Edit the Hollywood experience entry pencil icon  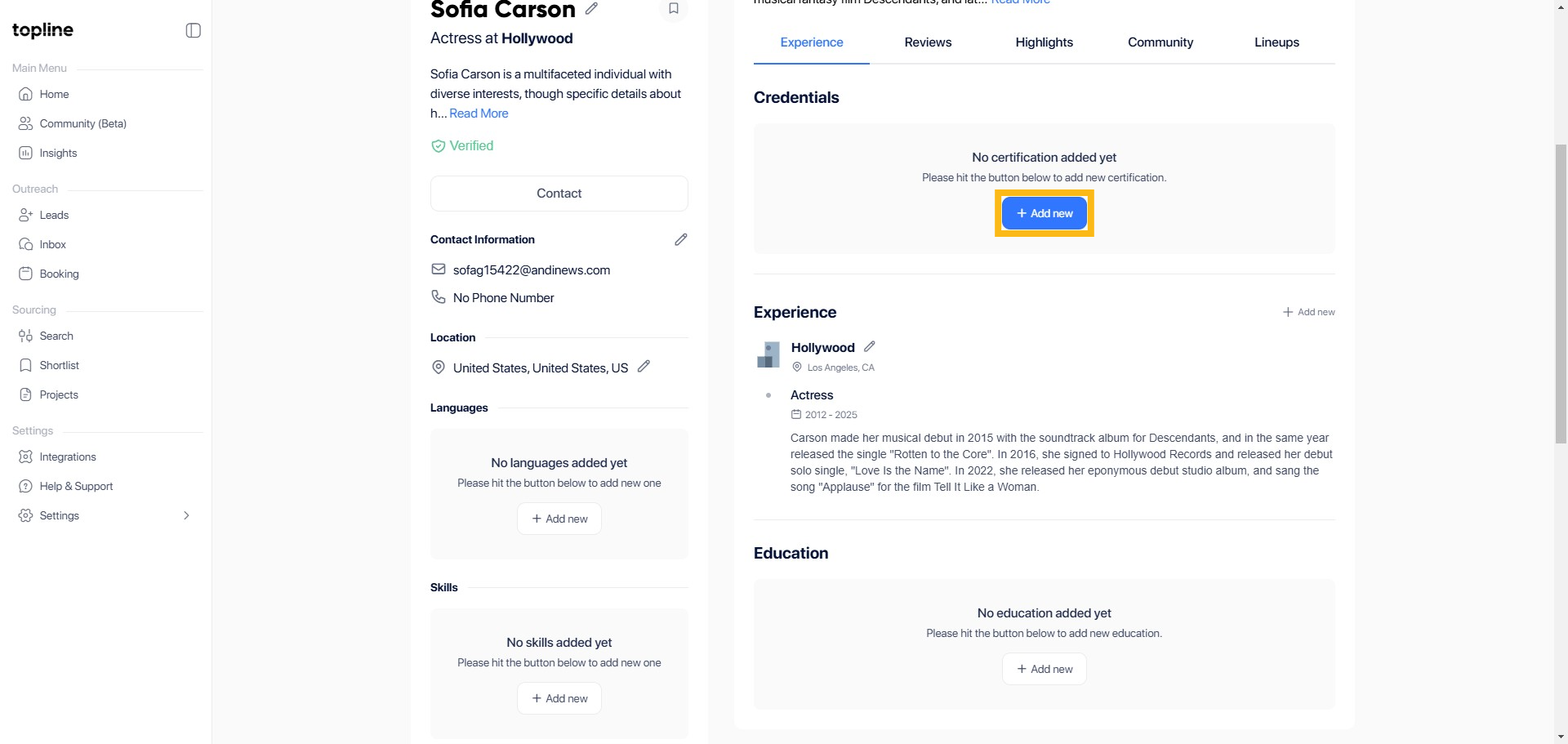pyautogui.click(x=870, y=347)
